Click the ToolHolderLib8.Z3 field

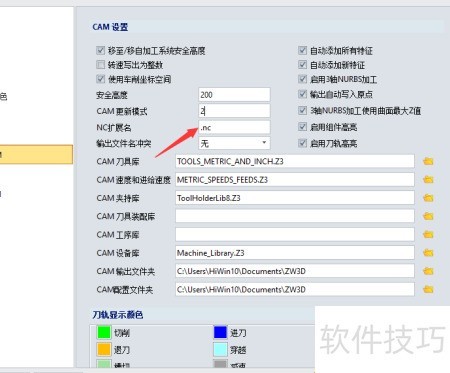point(295,198)
